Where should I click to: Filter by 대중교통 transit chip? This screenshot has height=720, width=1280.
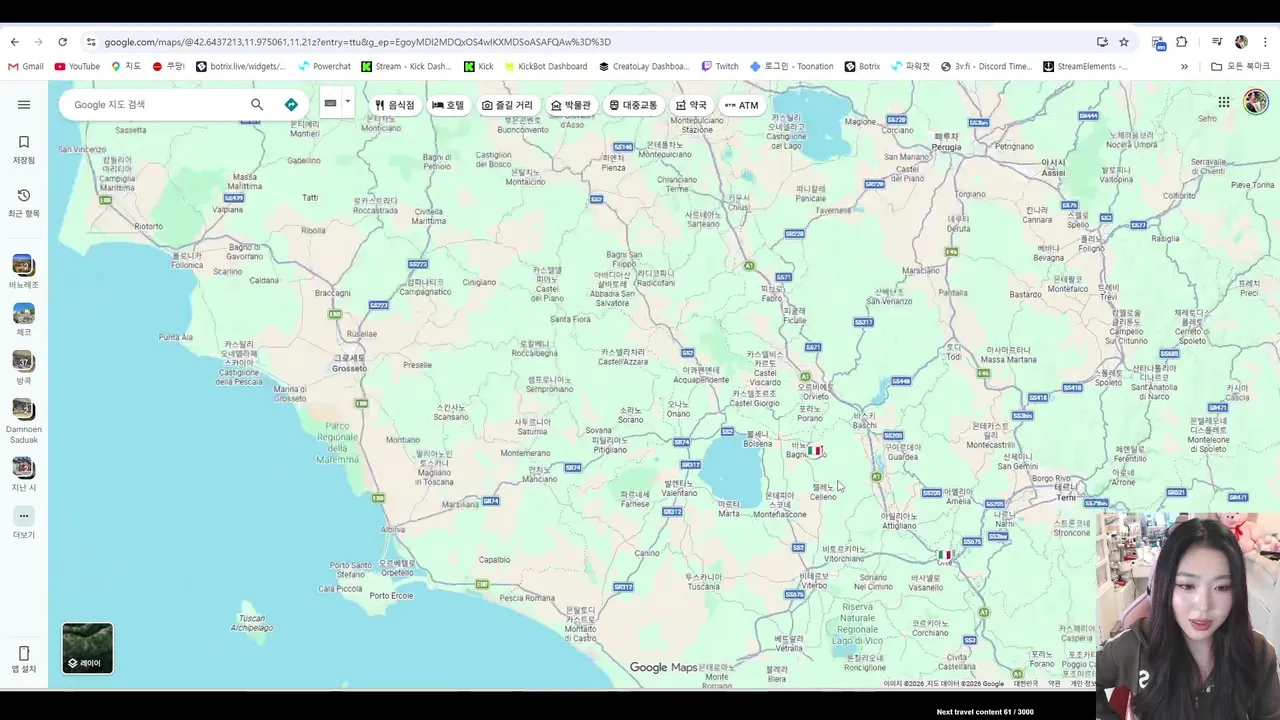click(x=634, y=105)
